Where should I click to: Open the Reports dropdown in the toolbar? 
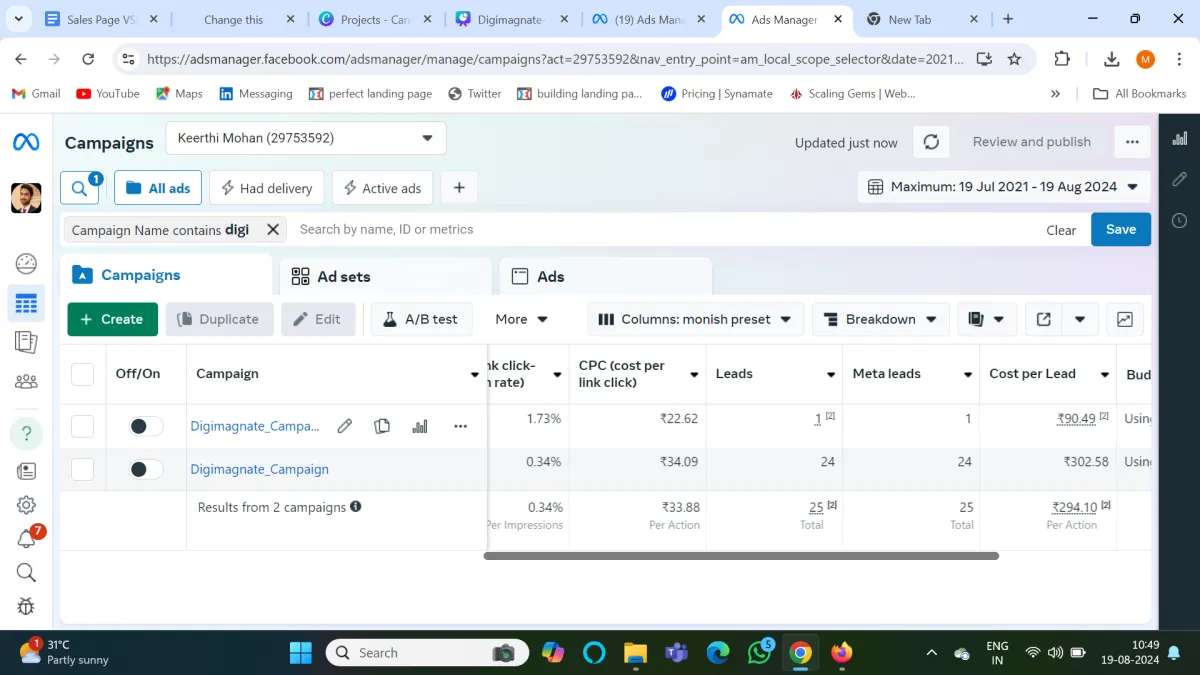click(x=987, y=319)
